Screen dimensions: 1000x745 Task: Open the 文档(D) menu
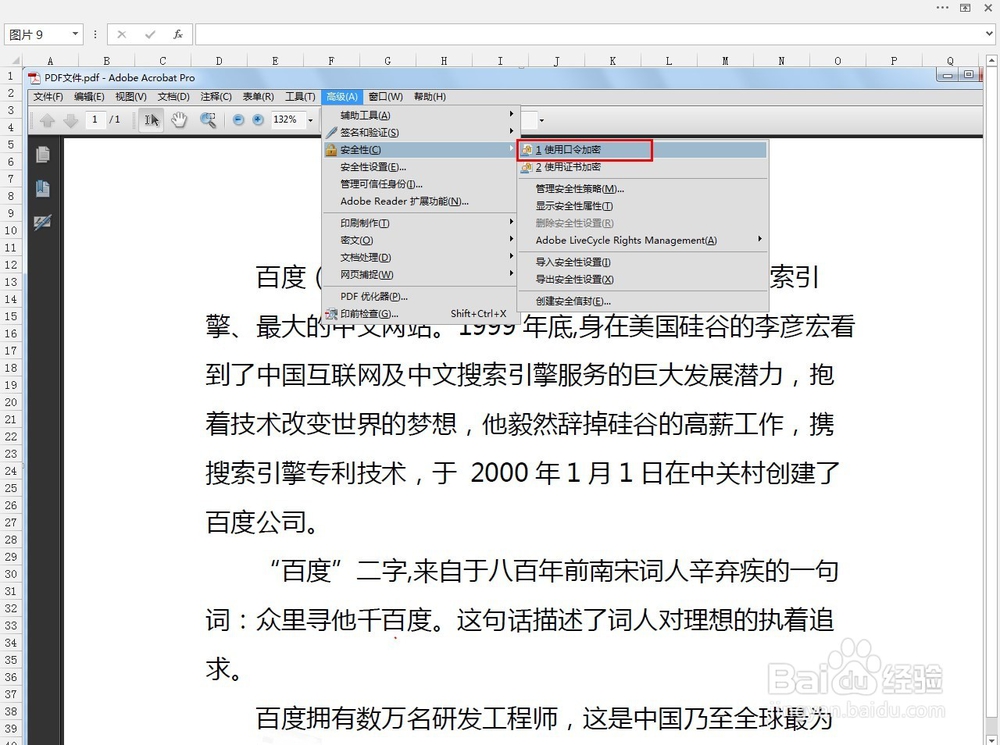173,97
